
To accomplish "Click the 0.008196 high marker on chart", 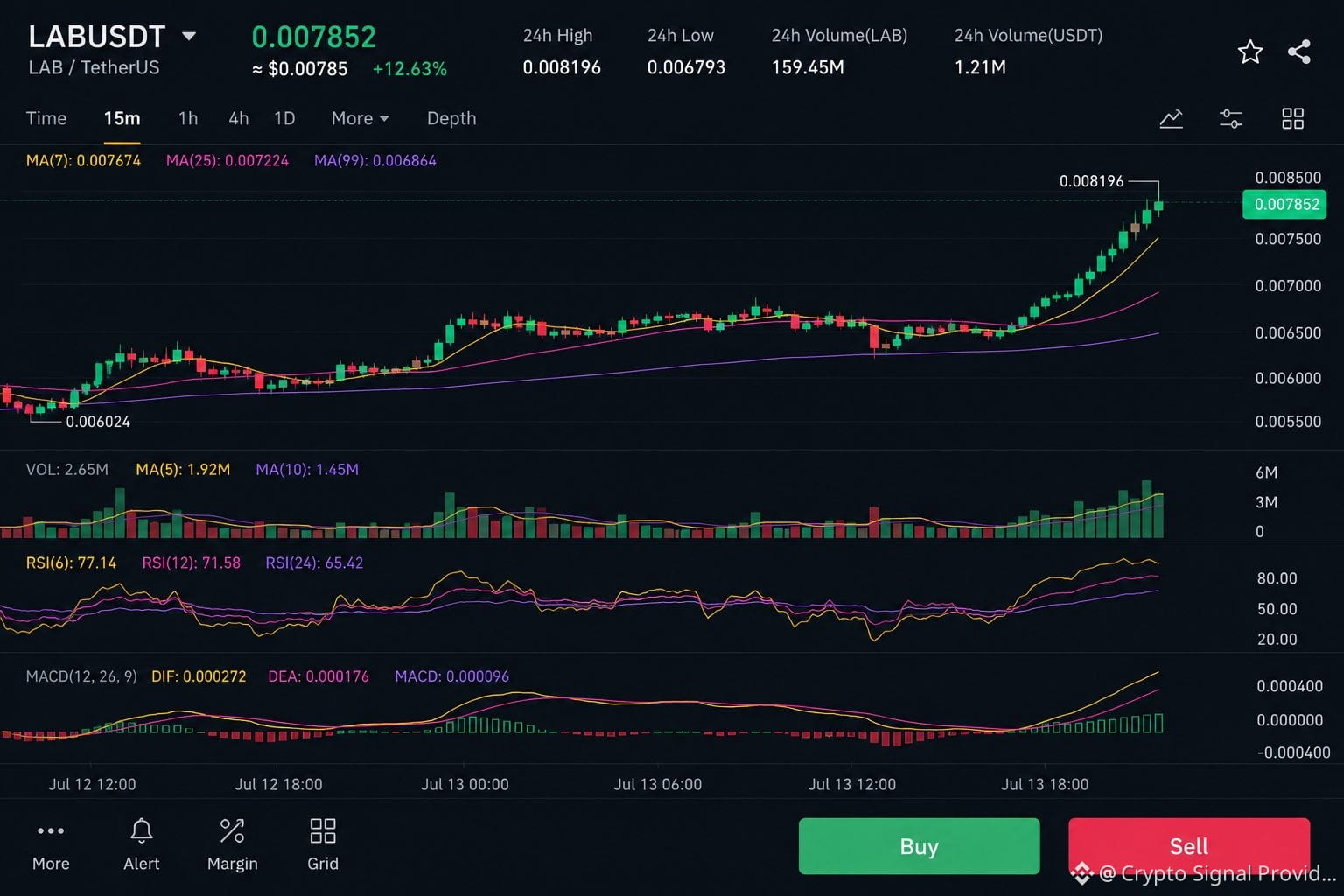I will click(x=1091, y=181).
